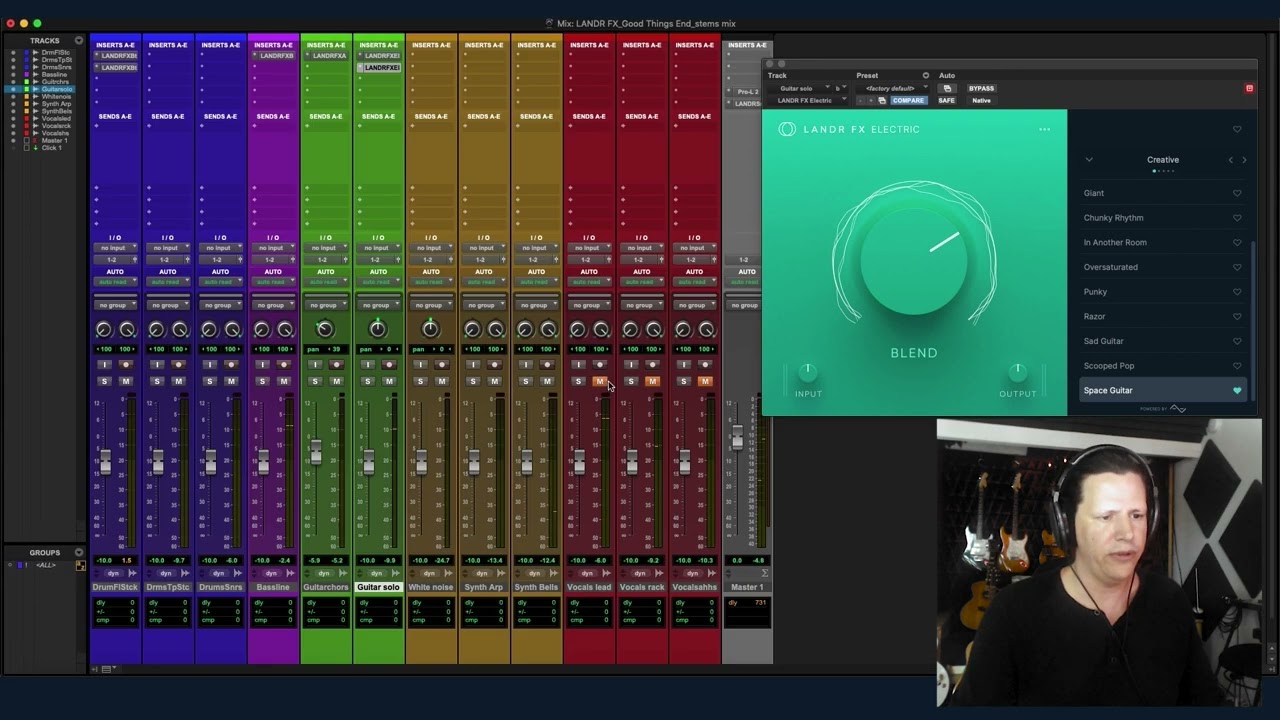Click the INPUT knob in LANDR FX
Image resolution: width=1280 pixels, height=720 pixels.
[x=808, y=372]
